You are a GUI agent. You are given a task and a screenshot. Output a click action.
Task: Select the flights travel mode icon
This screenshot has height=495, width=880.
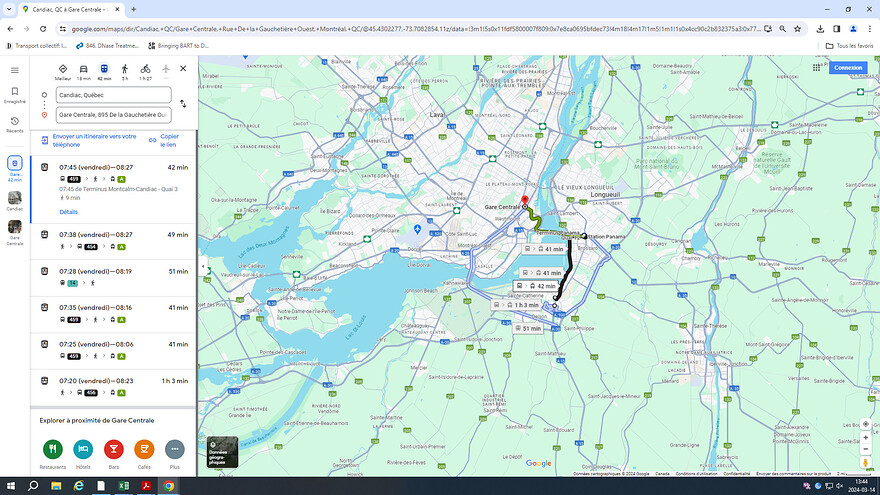coord(166,70)
